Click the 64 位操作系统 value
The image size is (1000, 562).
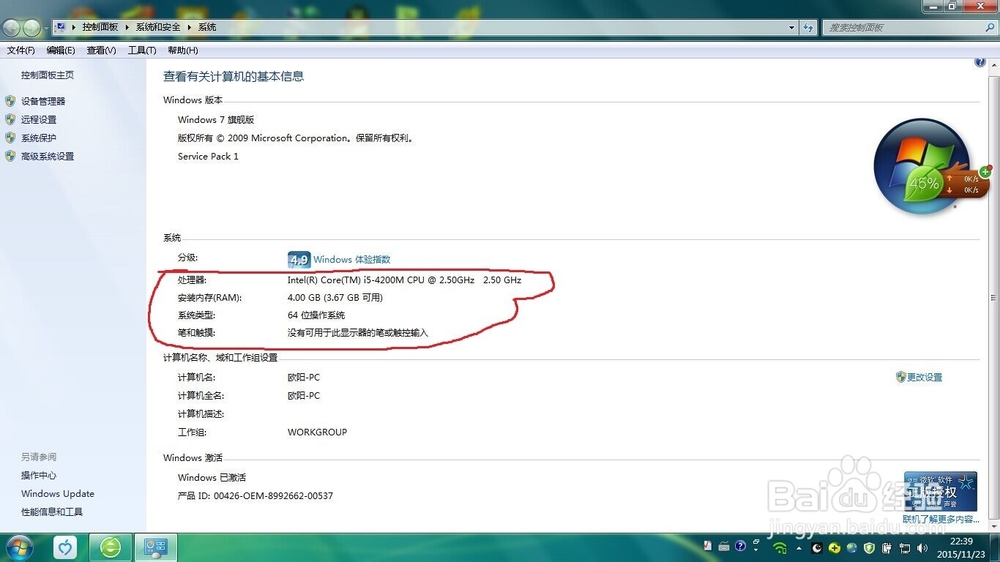coord(316,315)
